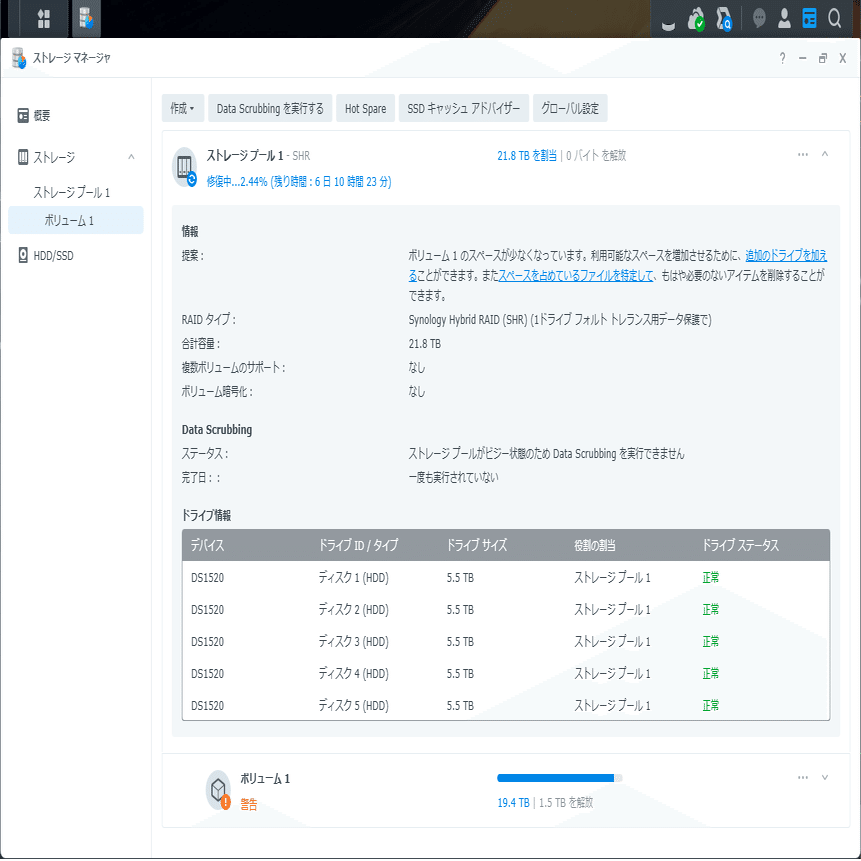861x861 pixels.
Task: Click the Storage Manager icon in the taskbar
Action: (85, 18)
